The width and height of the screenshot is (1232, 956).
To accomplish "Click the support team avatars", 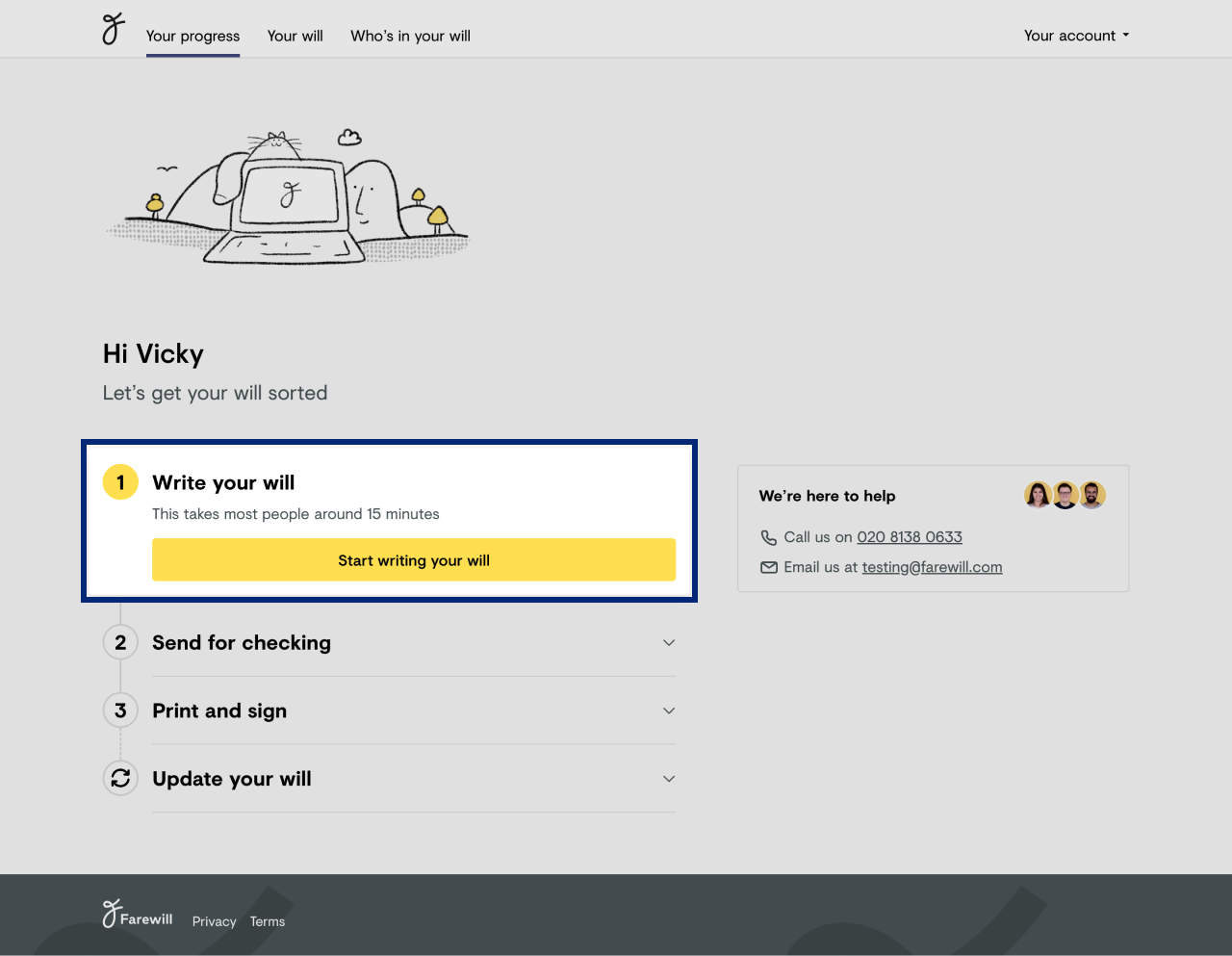I will click(x=1065, y=495).
